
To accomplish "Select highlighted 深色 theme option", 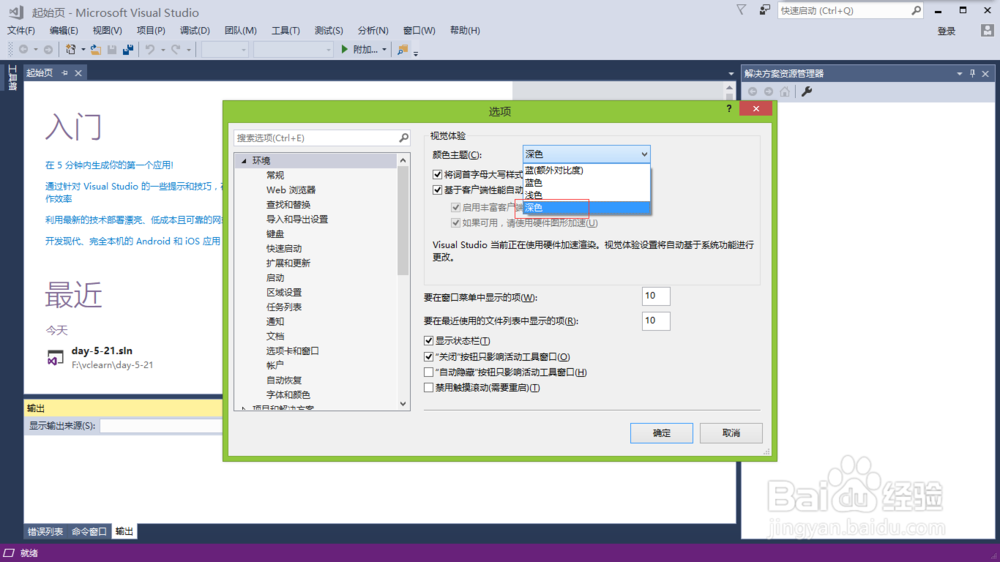I will 587,207.
